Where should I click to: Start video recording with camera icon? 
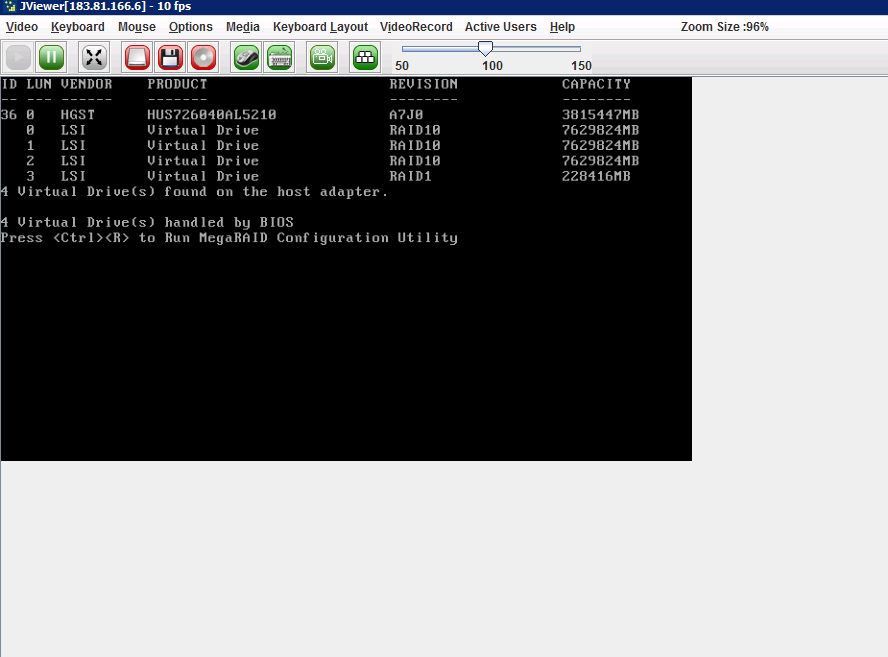[x=322, y=58]
